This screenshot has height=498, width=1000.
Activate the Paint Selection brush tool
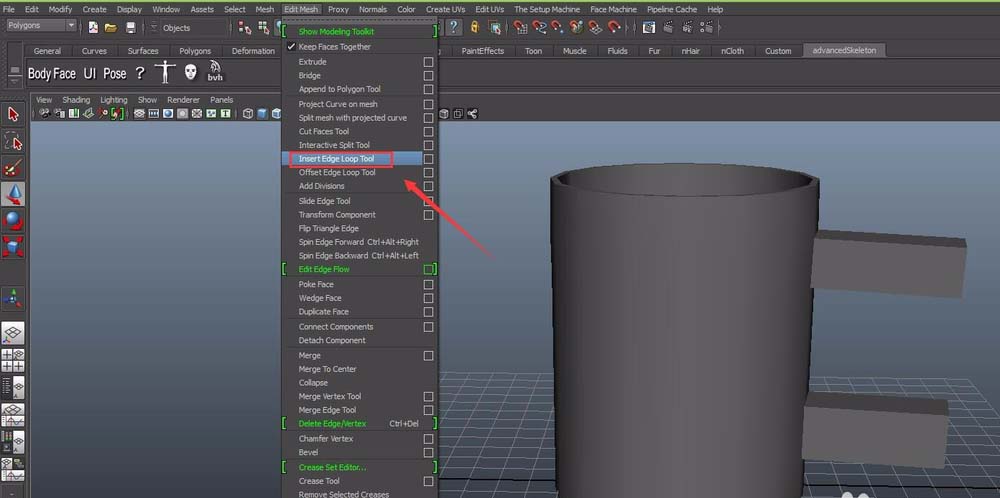tap(13, 168)
